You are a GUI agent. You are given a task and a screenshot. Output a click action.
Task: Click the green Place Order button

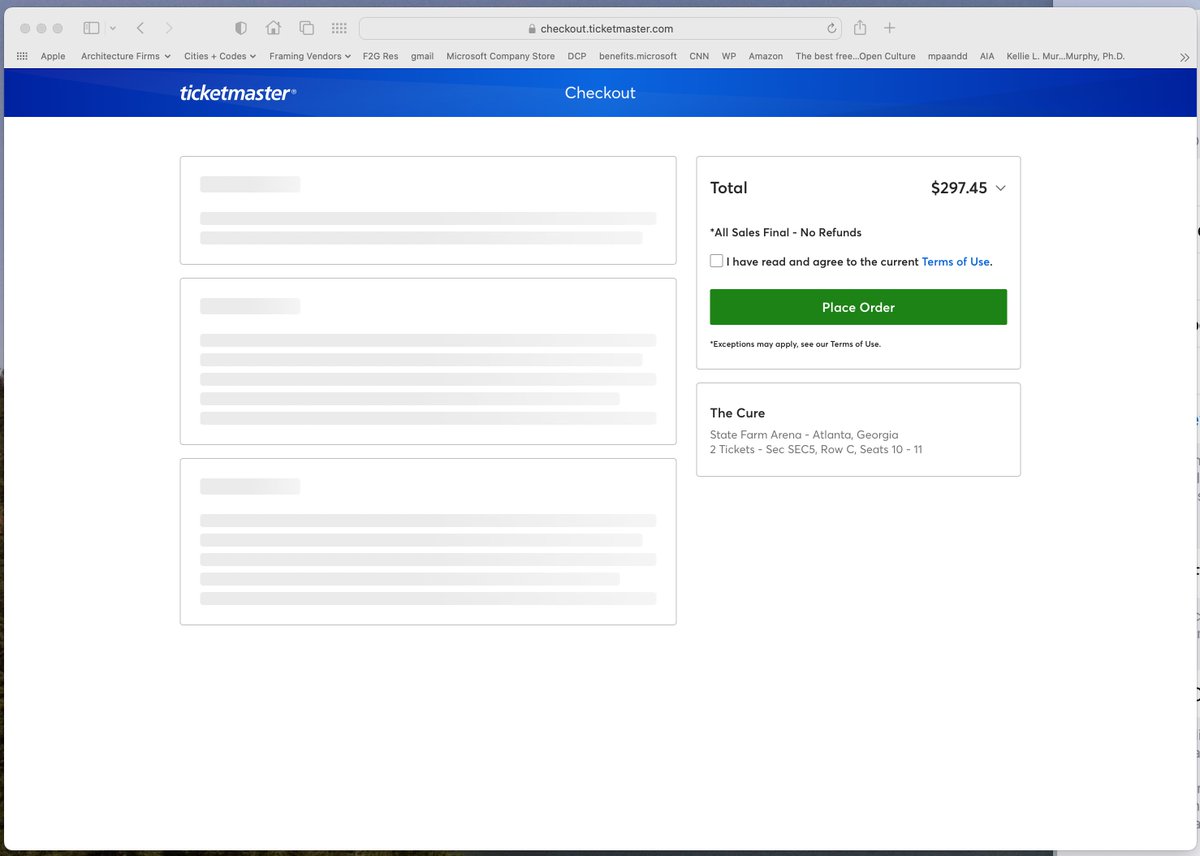click(x=858, y=307)
